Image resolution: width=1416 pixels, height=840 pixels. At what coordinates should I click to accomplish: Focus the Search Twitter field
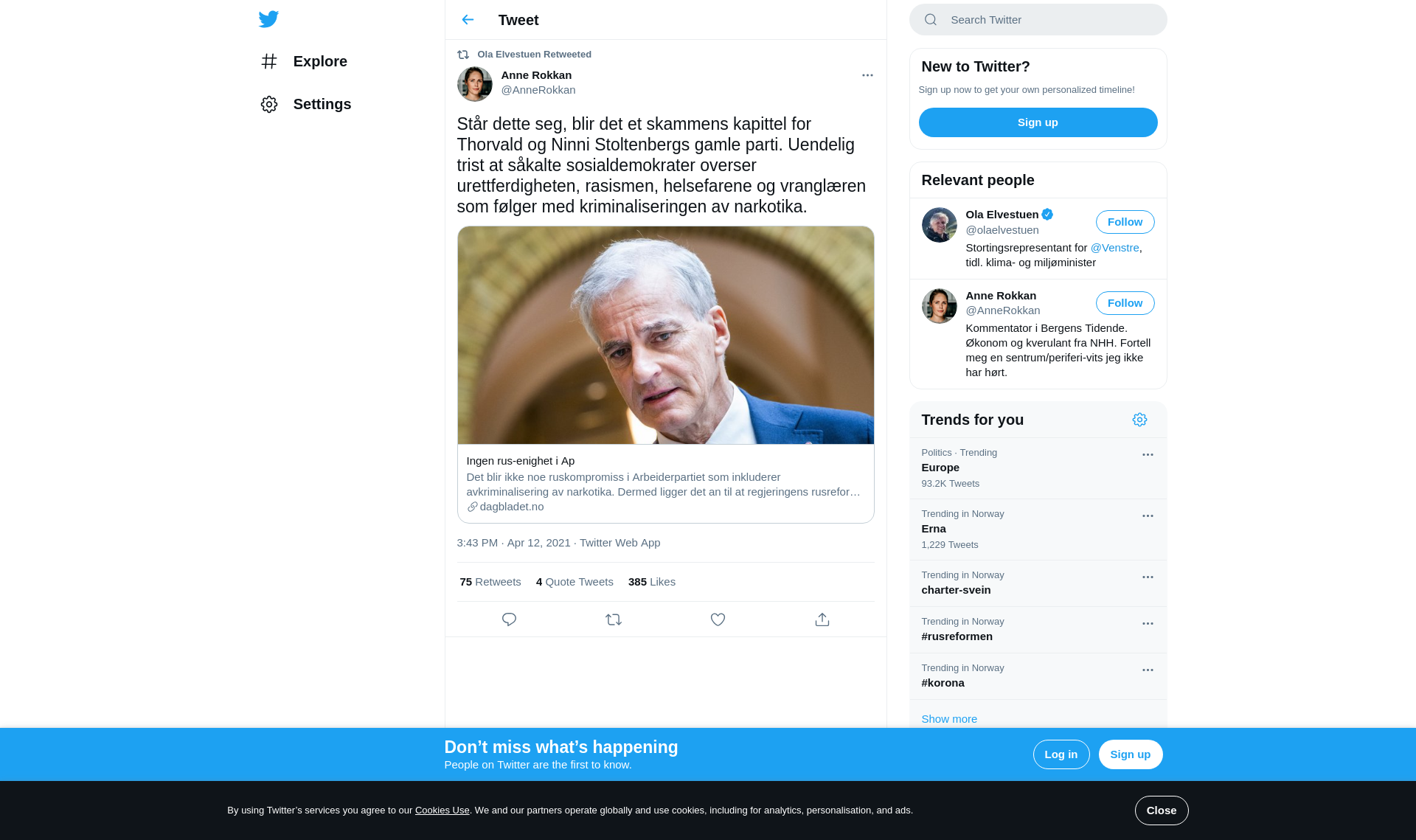tap(1038, 20)
